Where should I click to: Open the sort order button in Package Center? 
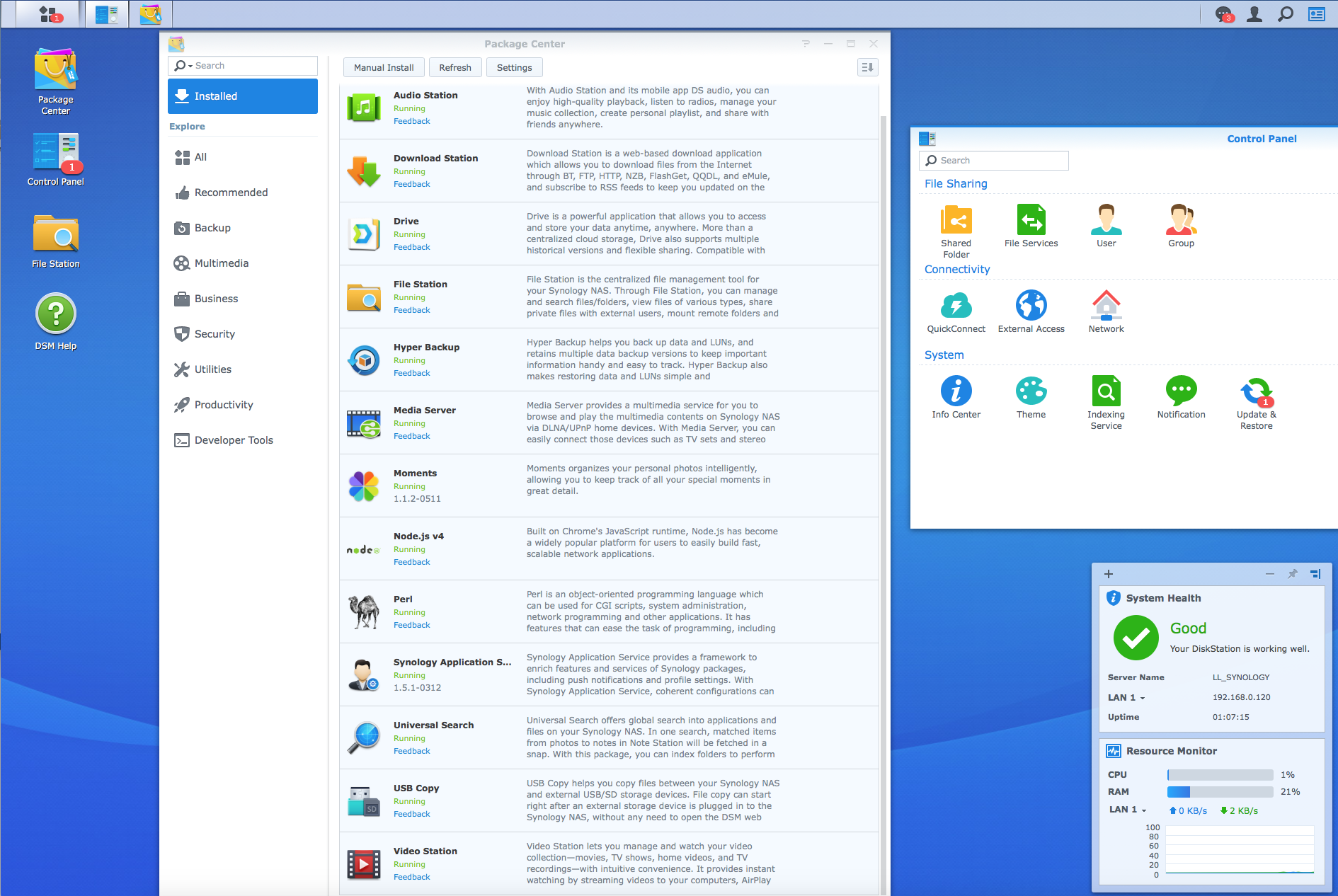click(x=867, y=67)
